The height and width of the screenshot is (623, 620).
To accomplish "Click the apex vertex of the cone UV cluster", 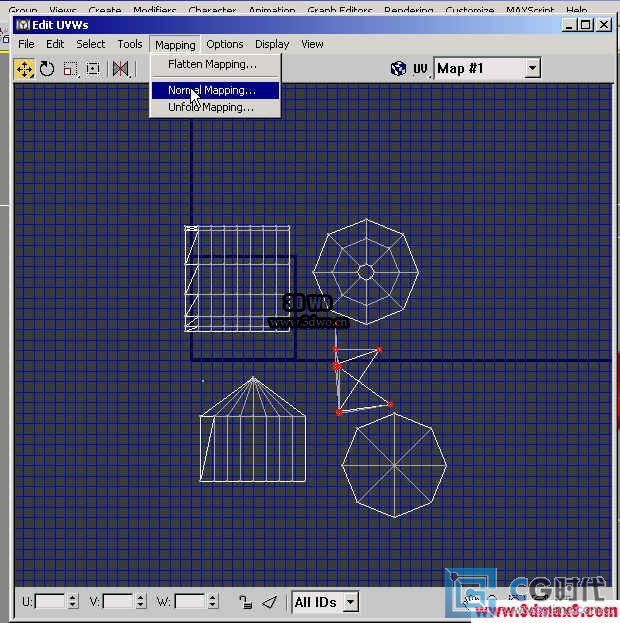I will [x=253, y=378].
